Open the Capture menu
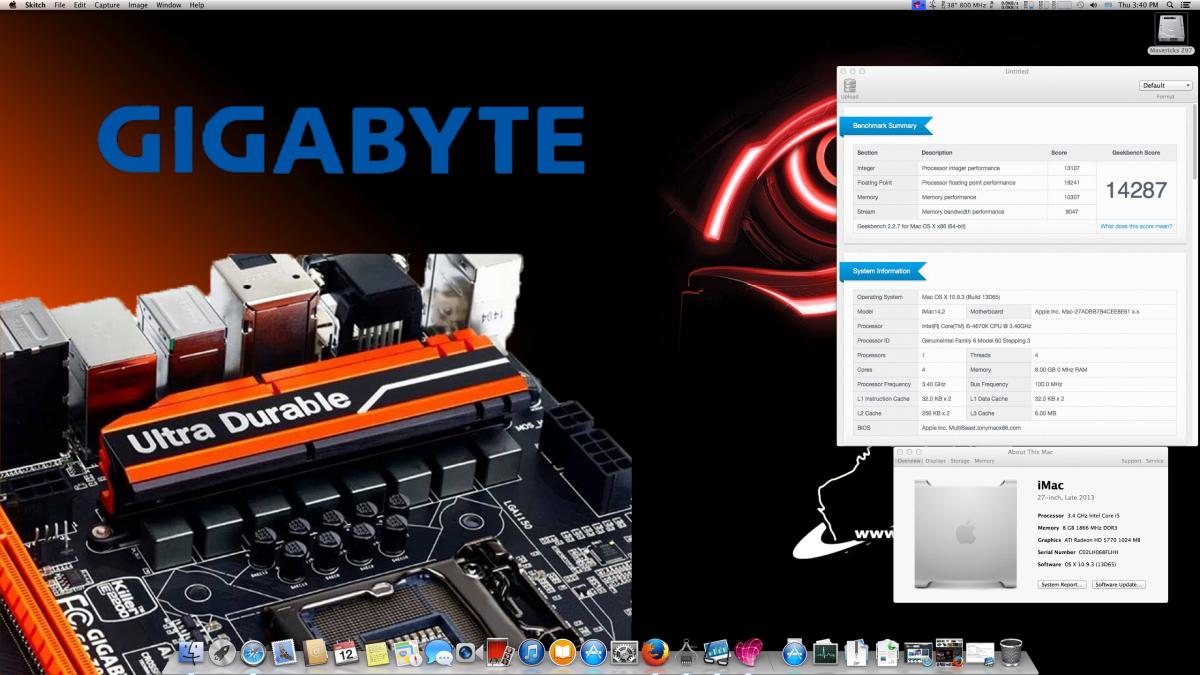The height and width of the screenshot is (675, 1200). point(107,5)
